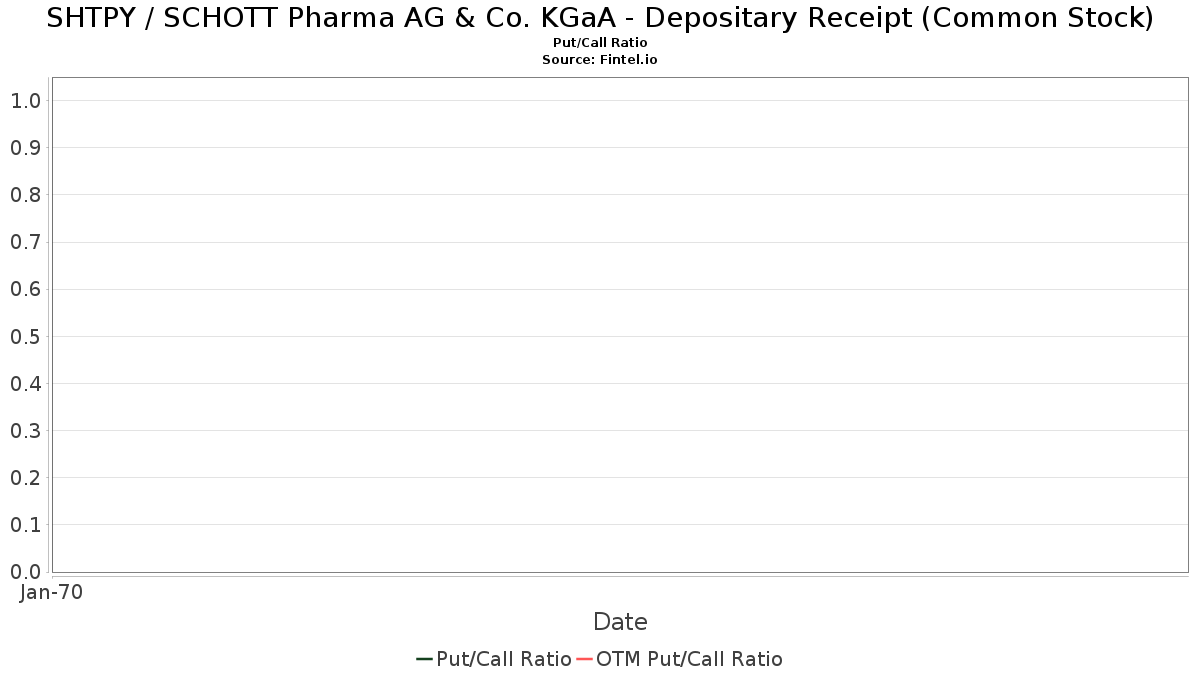
Task: Click the 0.0 y-axis label
Action: (x=25, y=572)
